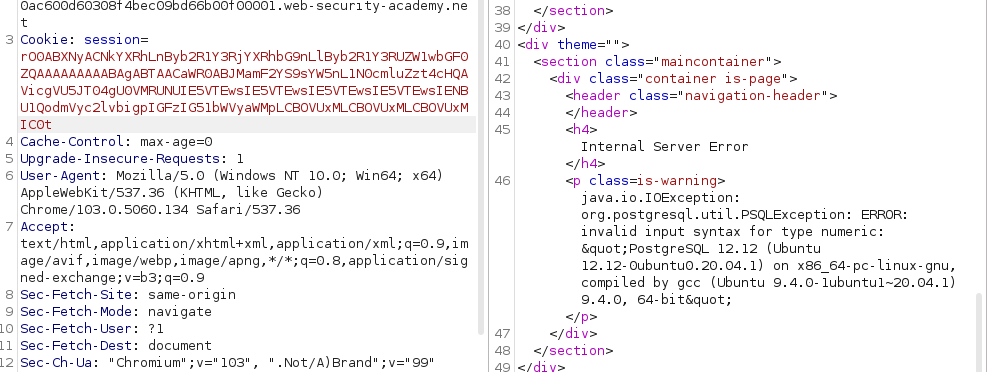Image resolution: width=988 pixels, height=372 pixels.
Task: Click the request pane vertical scrollbar thumb
Action: click(x=481, y=167)
